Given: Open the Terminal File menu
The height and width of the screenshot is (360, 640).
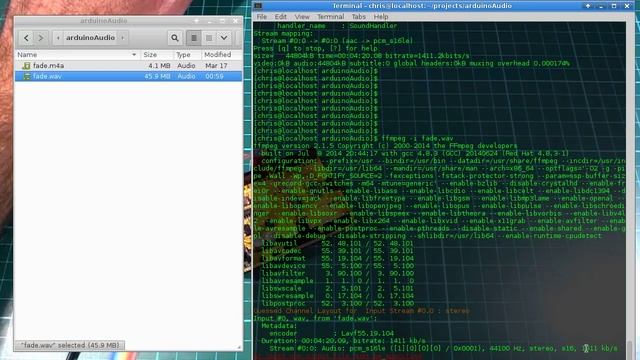Looking at the screenshot, I should tap(262, 17).
